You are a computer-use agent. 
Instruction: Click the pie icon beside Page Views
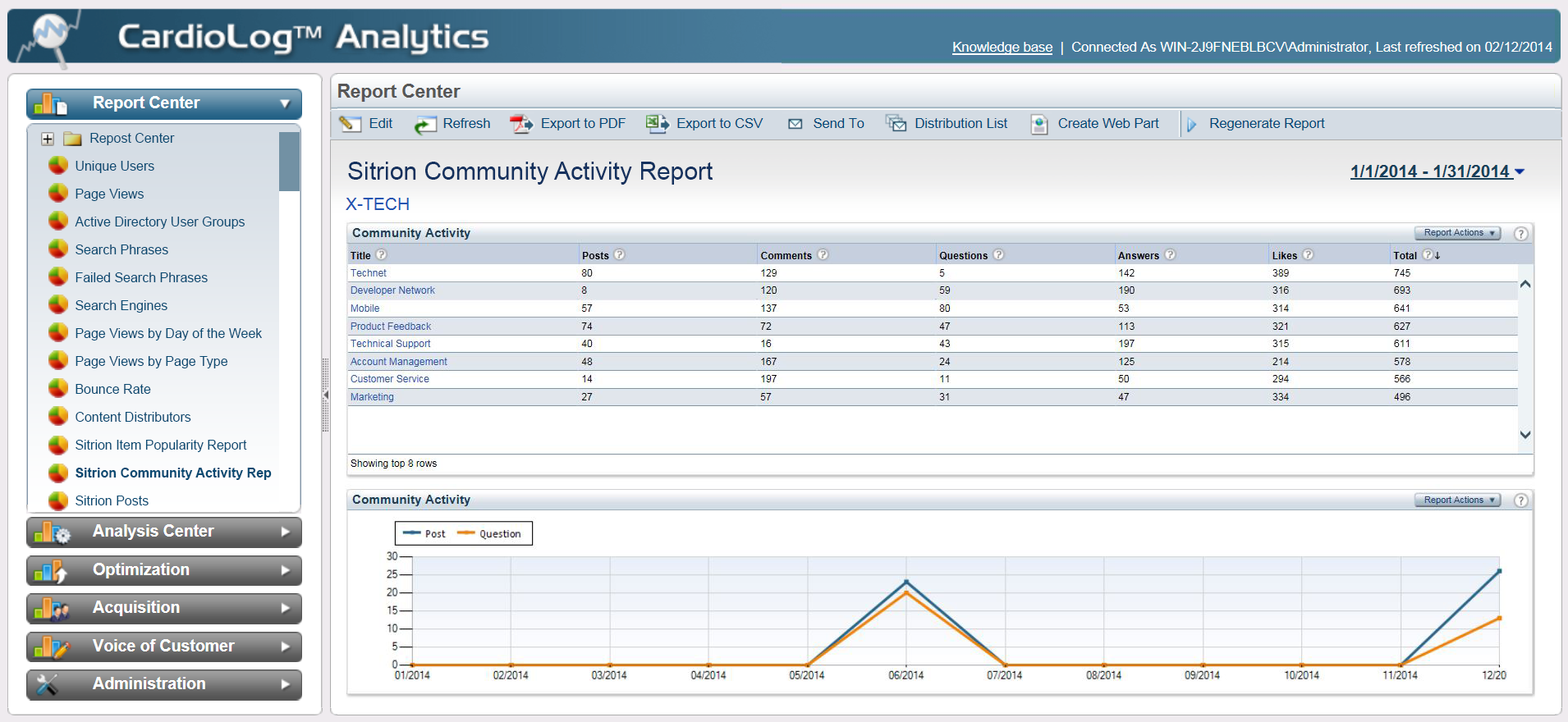pos(58,194)
